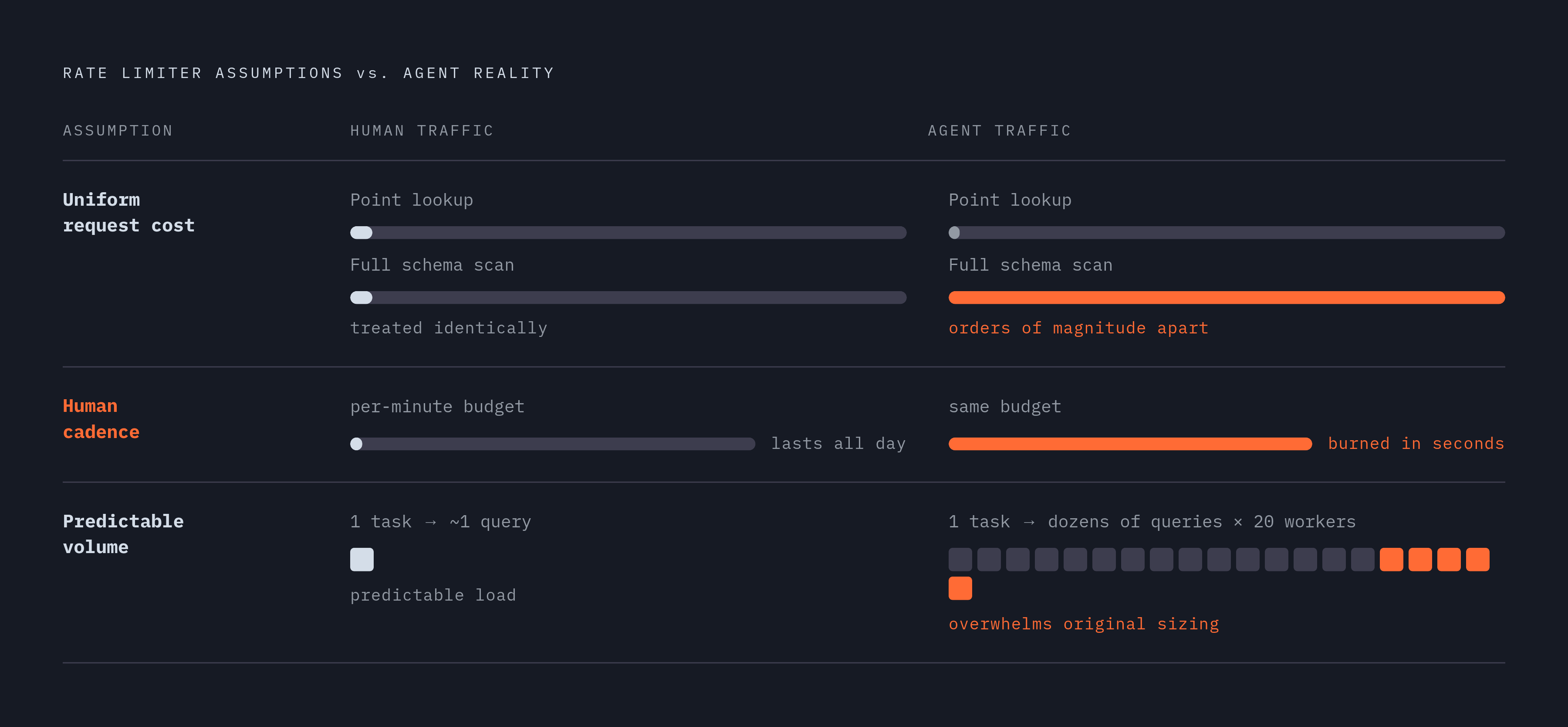1568x727 pixels.
Task: Select the orange 'Human cadence' row label
Action: (x=101, y=419)
